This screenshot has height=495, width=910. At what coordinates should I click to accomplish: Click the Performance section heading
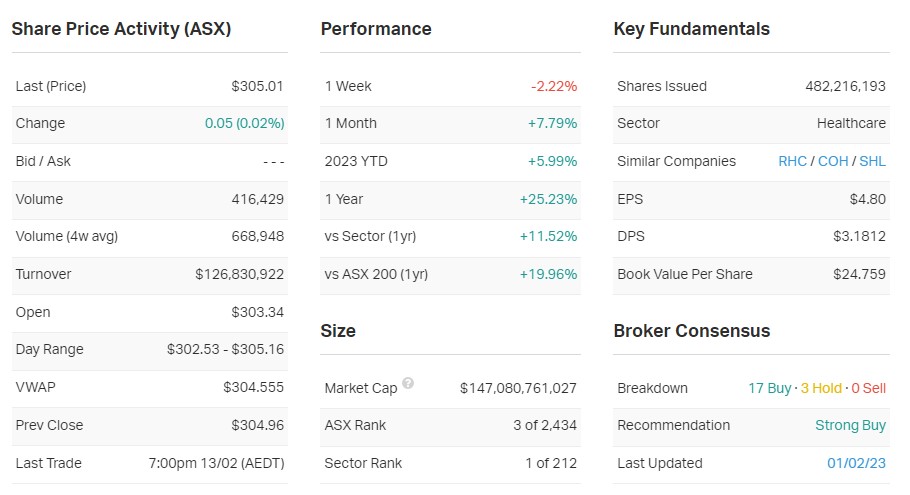(376, 29)
